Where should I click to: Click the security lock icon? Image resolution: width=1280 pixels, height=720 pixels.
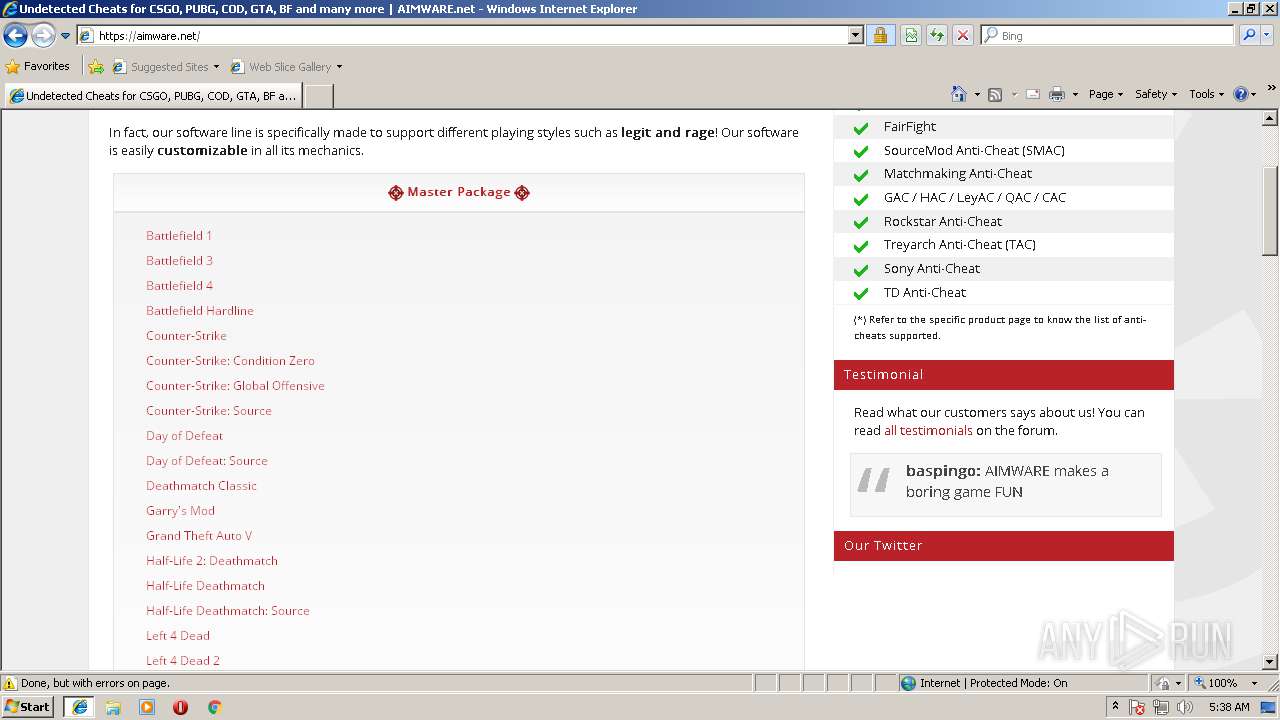[880, 35]
